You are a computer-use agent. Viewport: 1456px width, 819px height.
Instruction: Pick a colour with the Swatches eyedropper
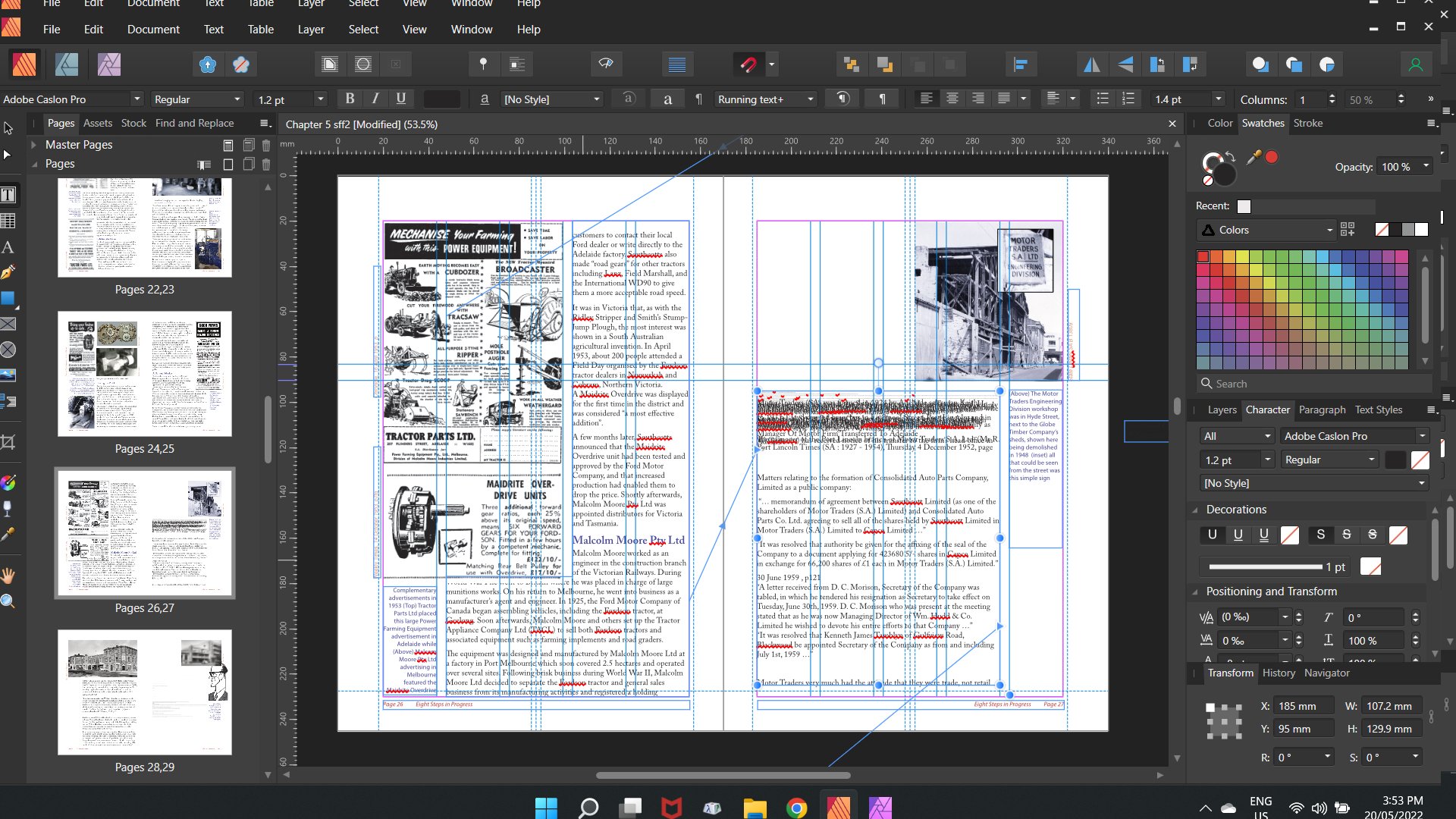coord(1254,157)
